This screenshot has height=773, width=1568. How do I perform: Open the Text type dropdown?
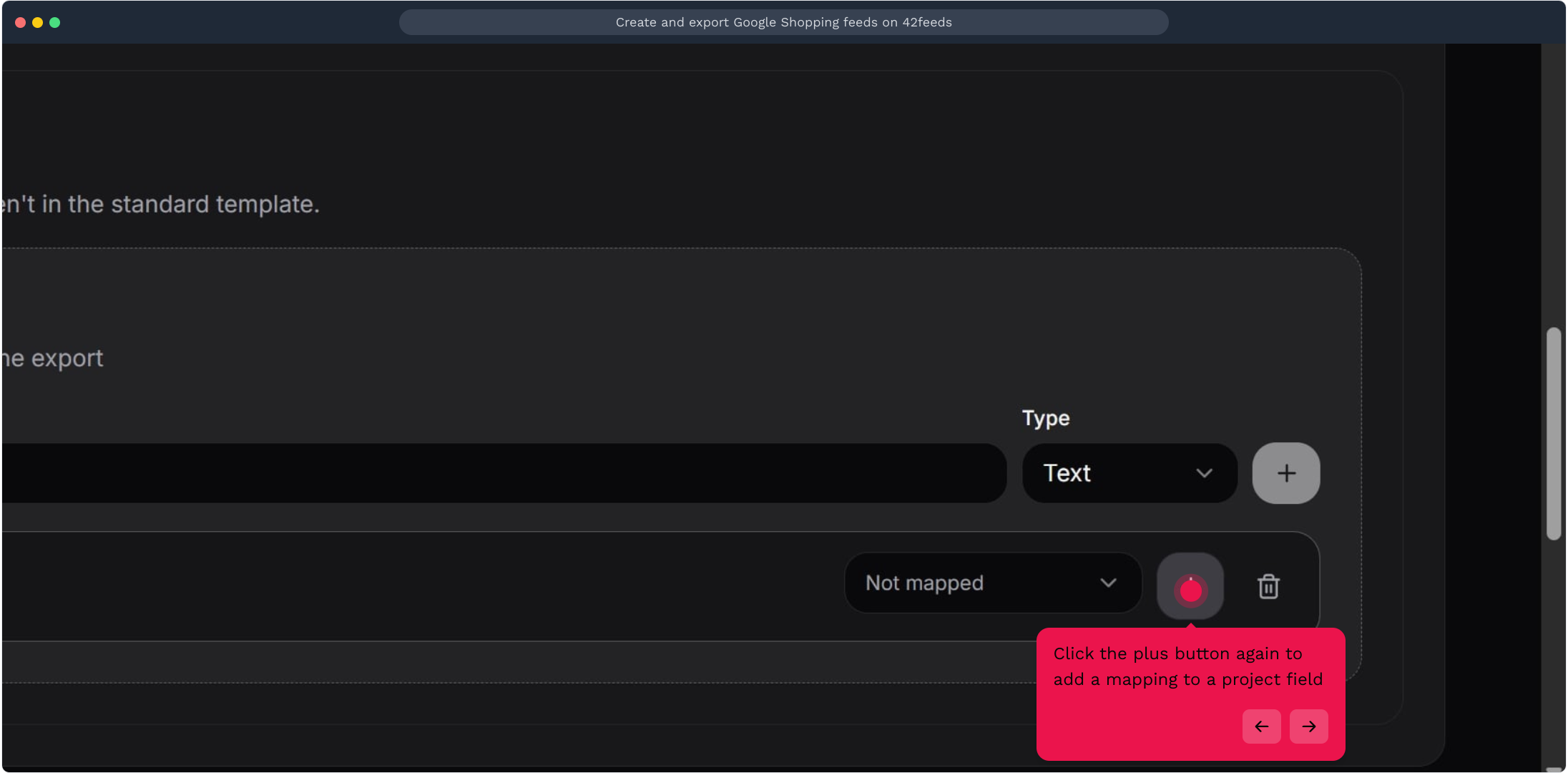click(x=1128, y=473)
